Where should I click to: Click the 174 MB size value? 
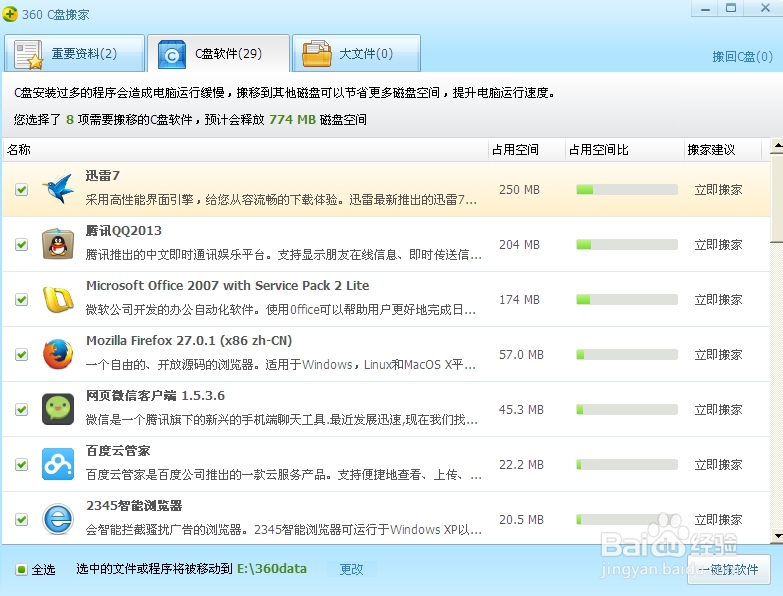[519, 299]
